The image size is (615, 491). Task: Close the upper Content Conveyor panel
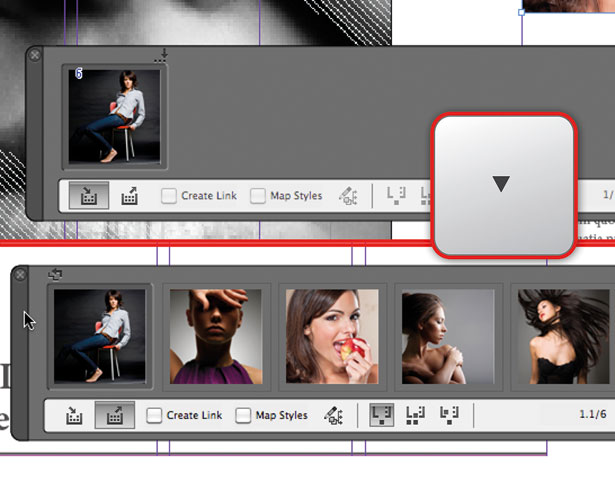point(35,55)
